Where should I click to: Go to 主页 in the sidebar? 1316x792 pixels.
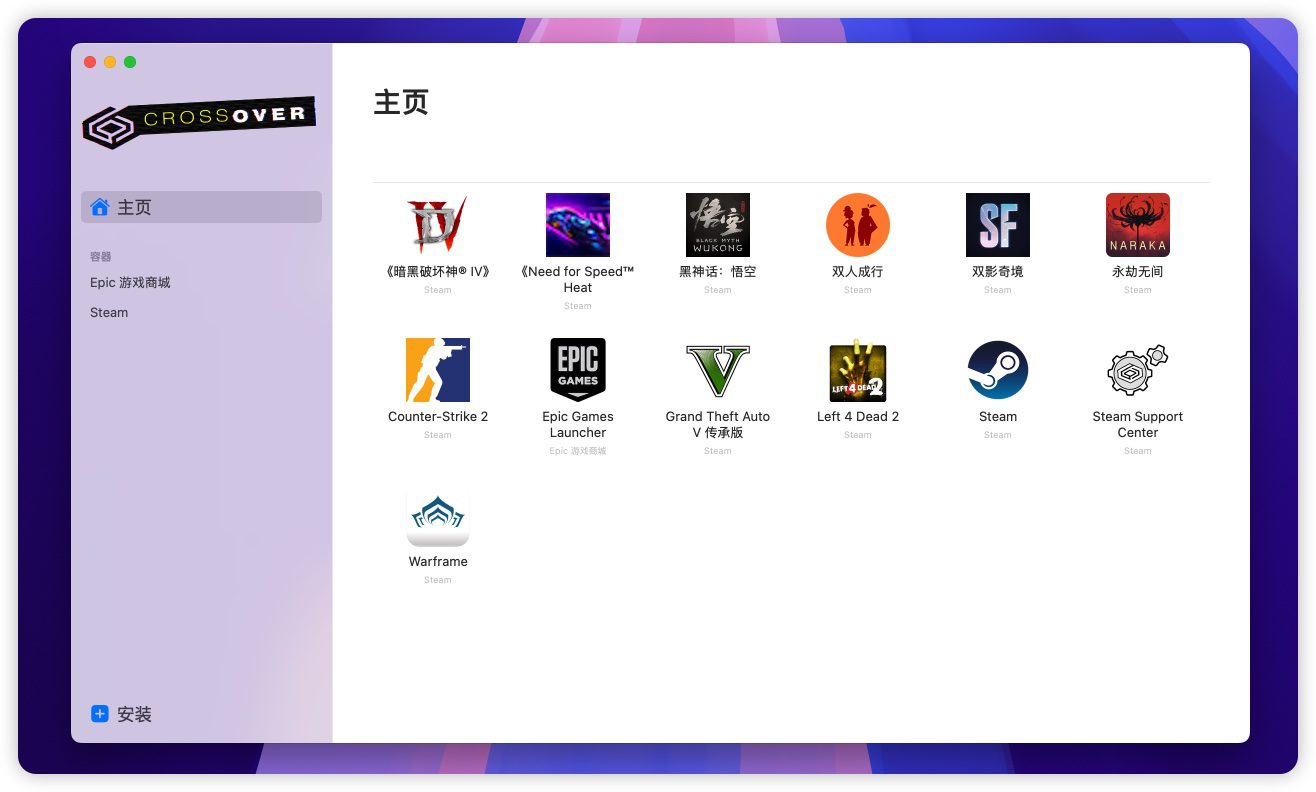point(201,207)
